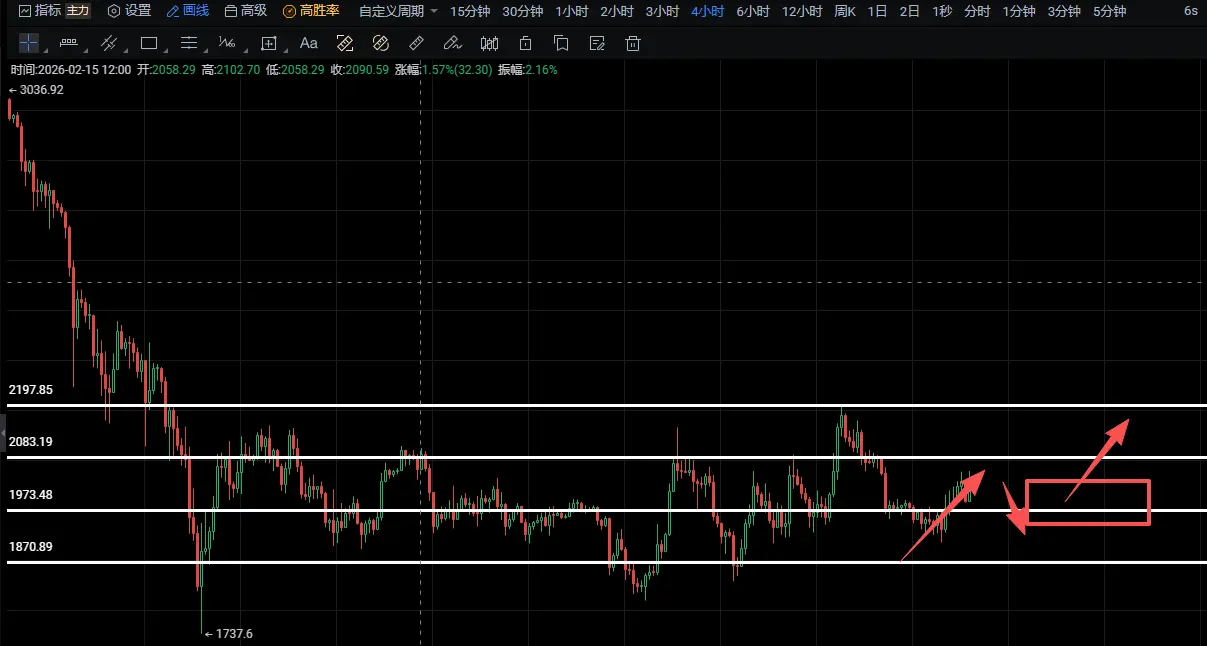The image size is (1207, 646).
Task: Click the 1973.48 price level label
Action: click(31, 495)
